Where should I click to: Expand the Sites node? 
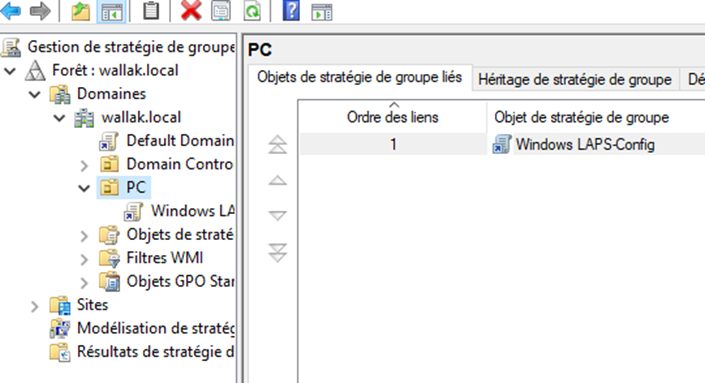coord(35,306)
